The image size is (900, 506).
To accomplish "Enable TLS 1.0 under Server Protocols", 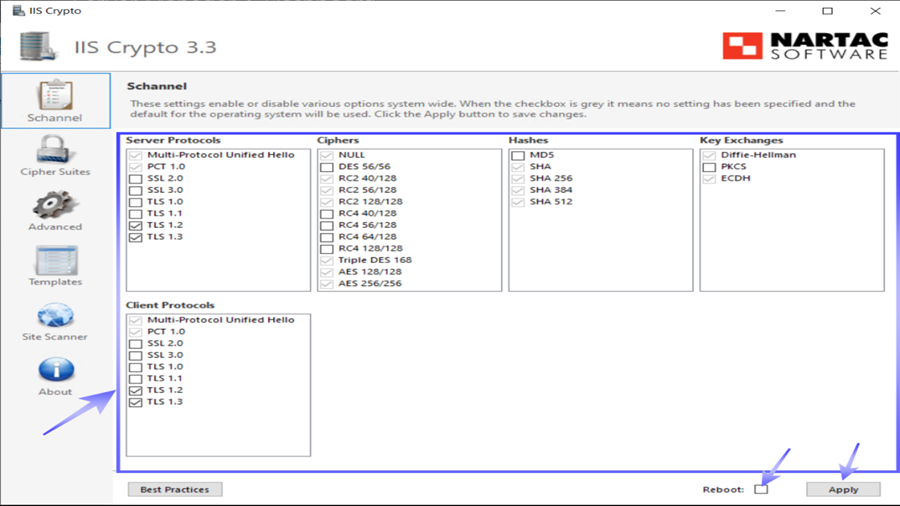I will 135,202.
